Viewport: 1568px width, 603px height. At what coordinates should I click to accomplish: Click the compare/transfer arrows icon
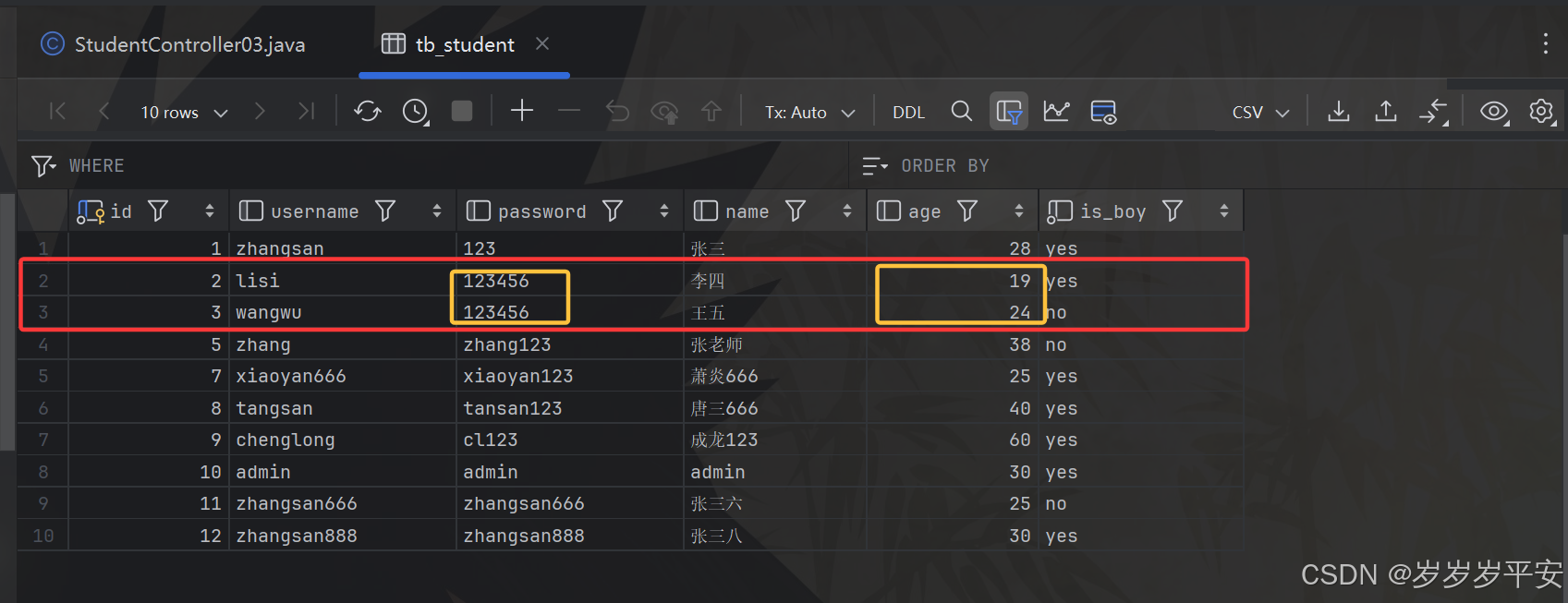[1433, 112]
